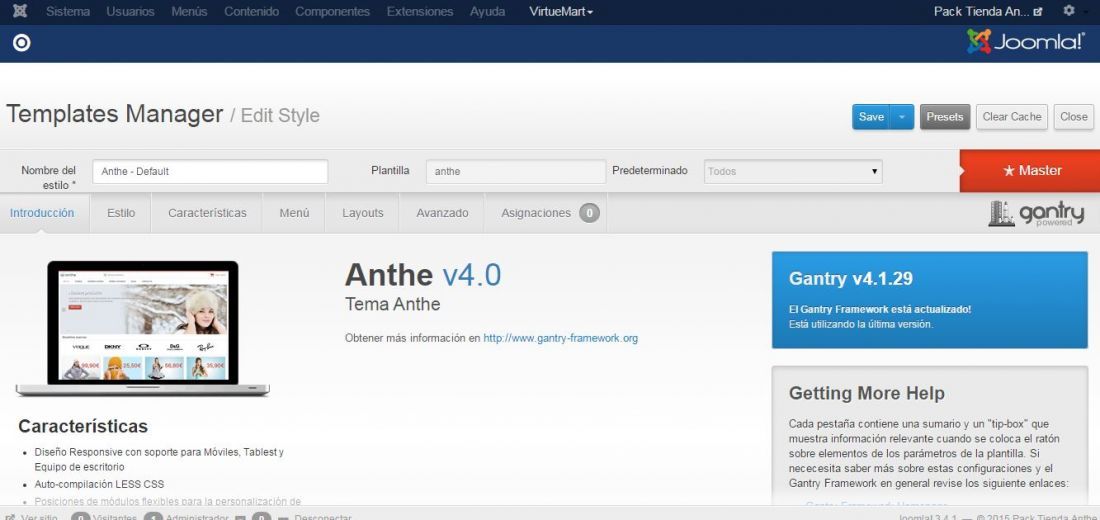
Task: Open the Usuarios menu
Action: click(x=130, y=11)
